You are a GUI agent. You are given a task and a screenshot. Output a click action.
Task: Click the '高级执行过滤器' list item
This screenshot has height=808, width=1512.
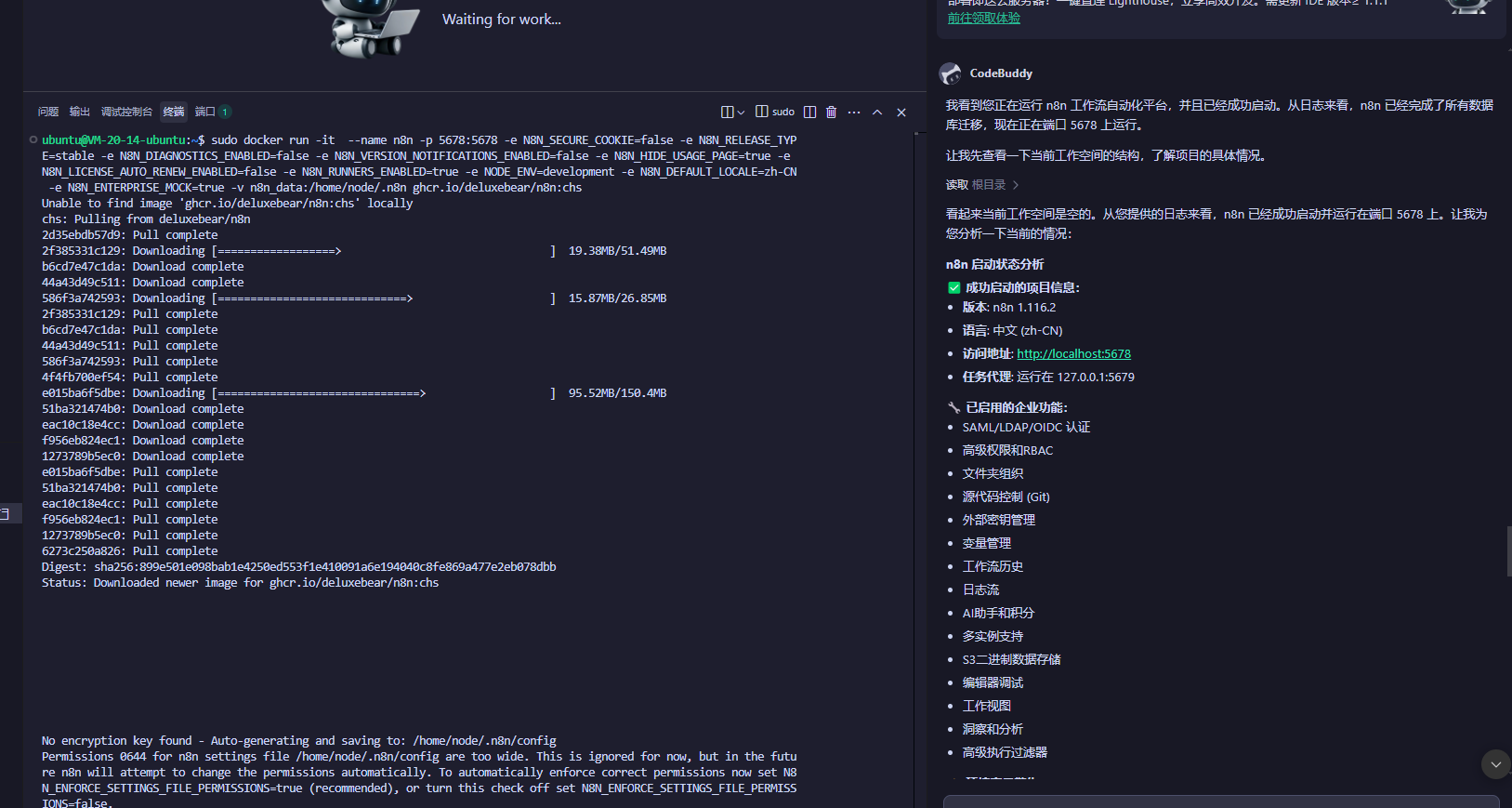(1005, 752)
